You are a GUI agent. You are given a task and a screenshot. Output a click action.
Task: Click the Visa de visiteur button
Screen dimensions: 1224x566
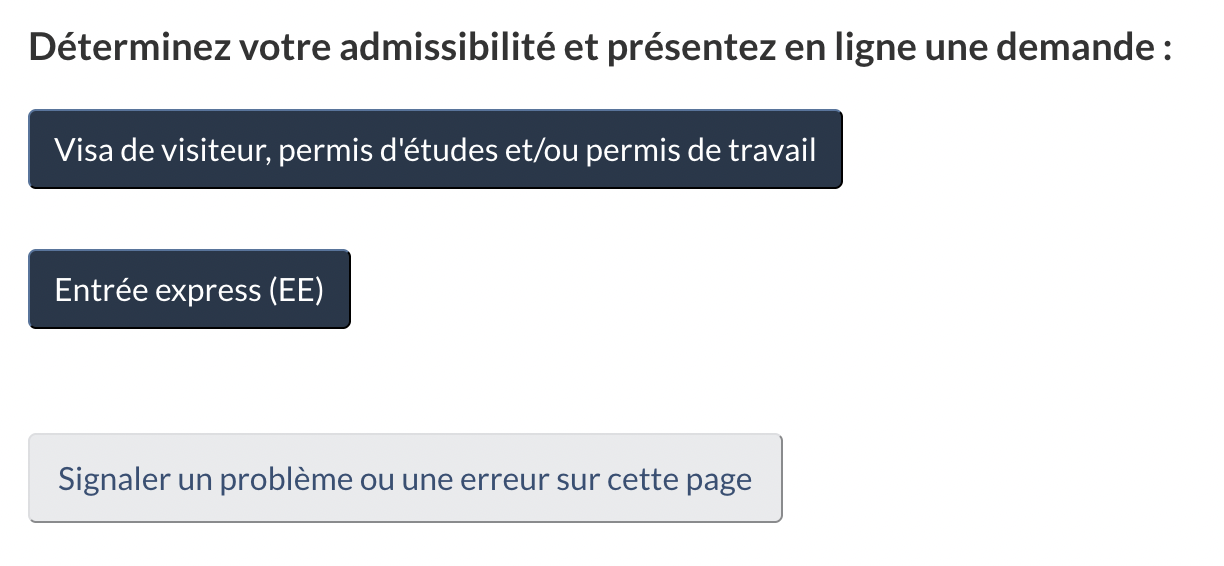[x=435, y=149]
